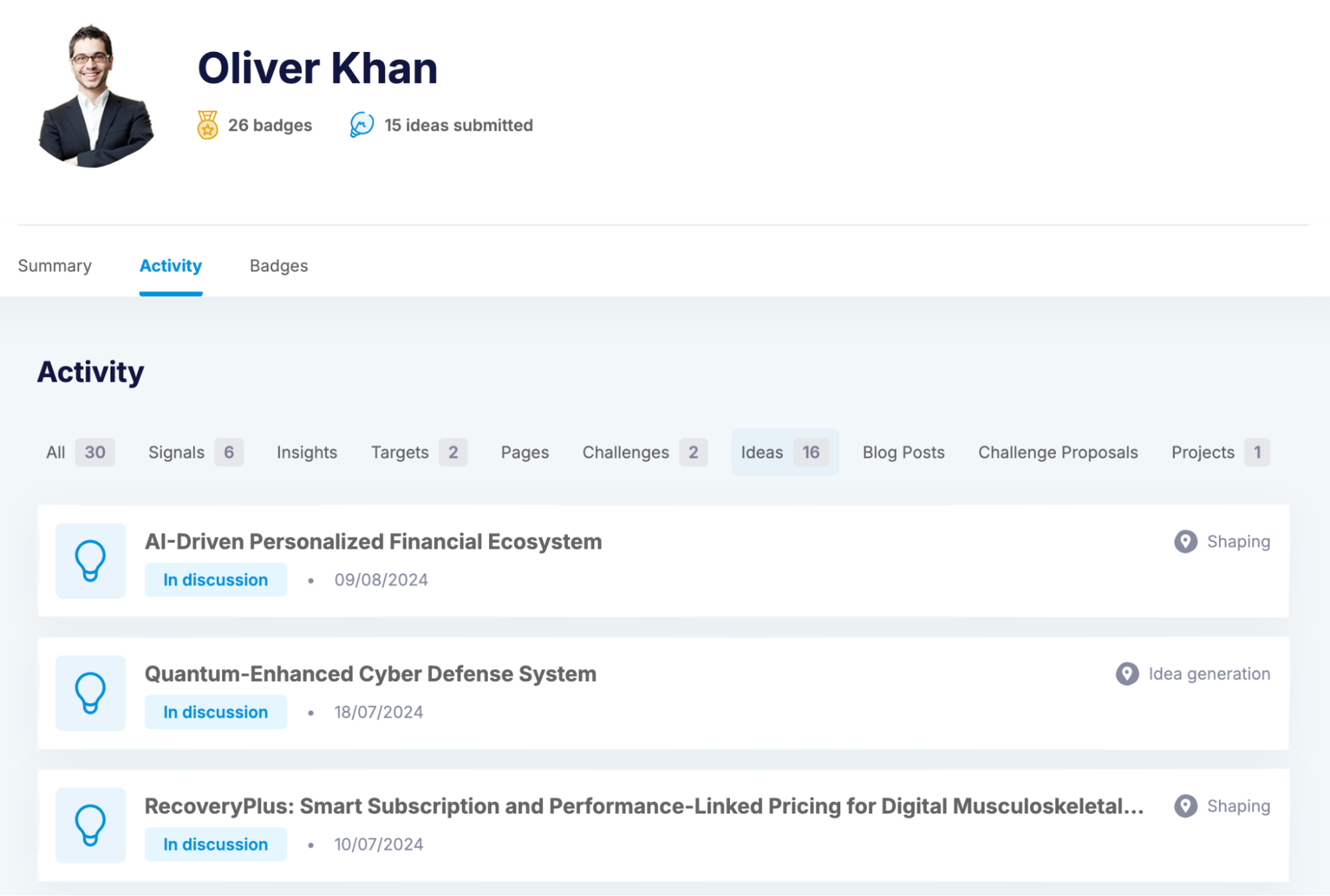The width and height of the screenshot is (1330, 896).
Task: Click the 26 badges text
Action: 270,125
